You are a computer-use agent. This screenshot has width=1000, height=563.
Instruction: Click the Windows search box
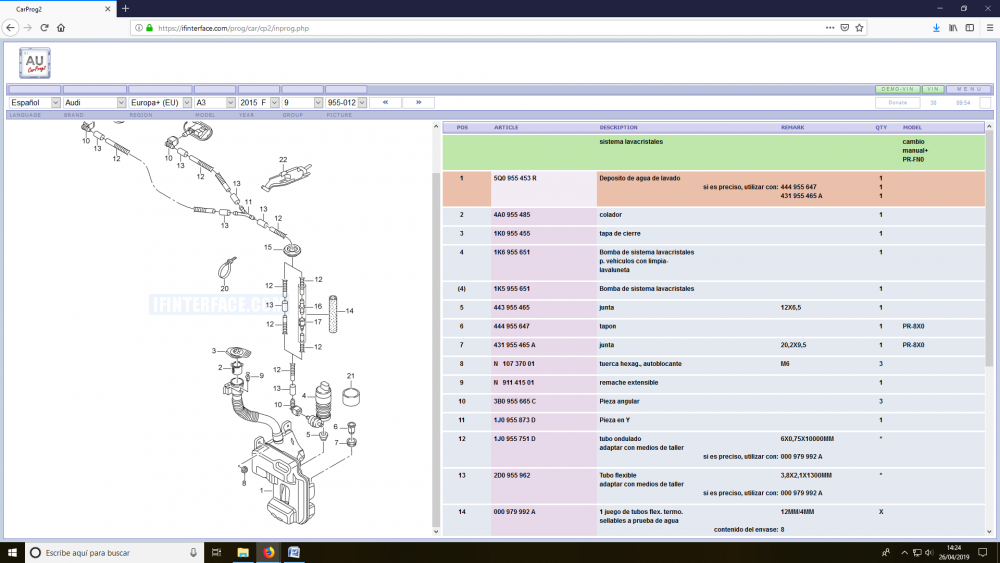115,553
